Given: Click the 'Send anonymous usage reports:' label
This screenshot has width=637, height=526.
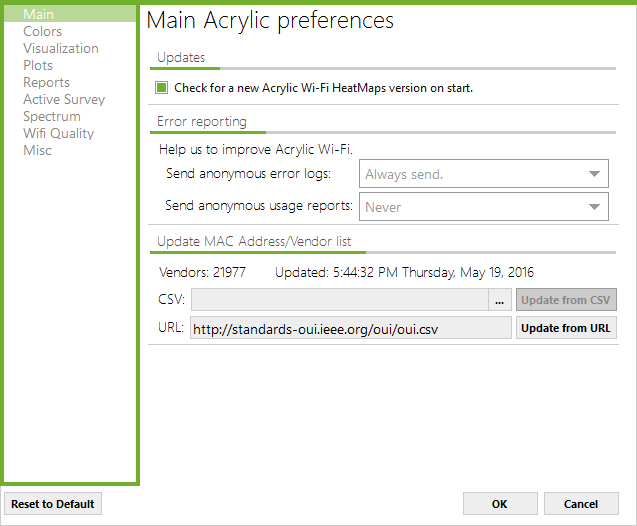Looking at the screenshot, I should (x=259, y=206).
